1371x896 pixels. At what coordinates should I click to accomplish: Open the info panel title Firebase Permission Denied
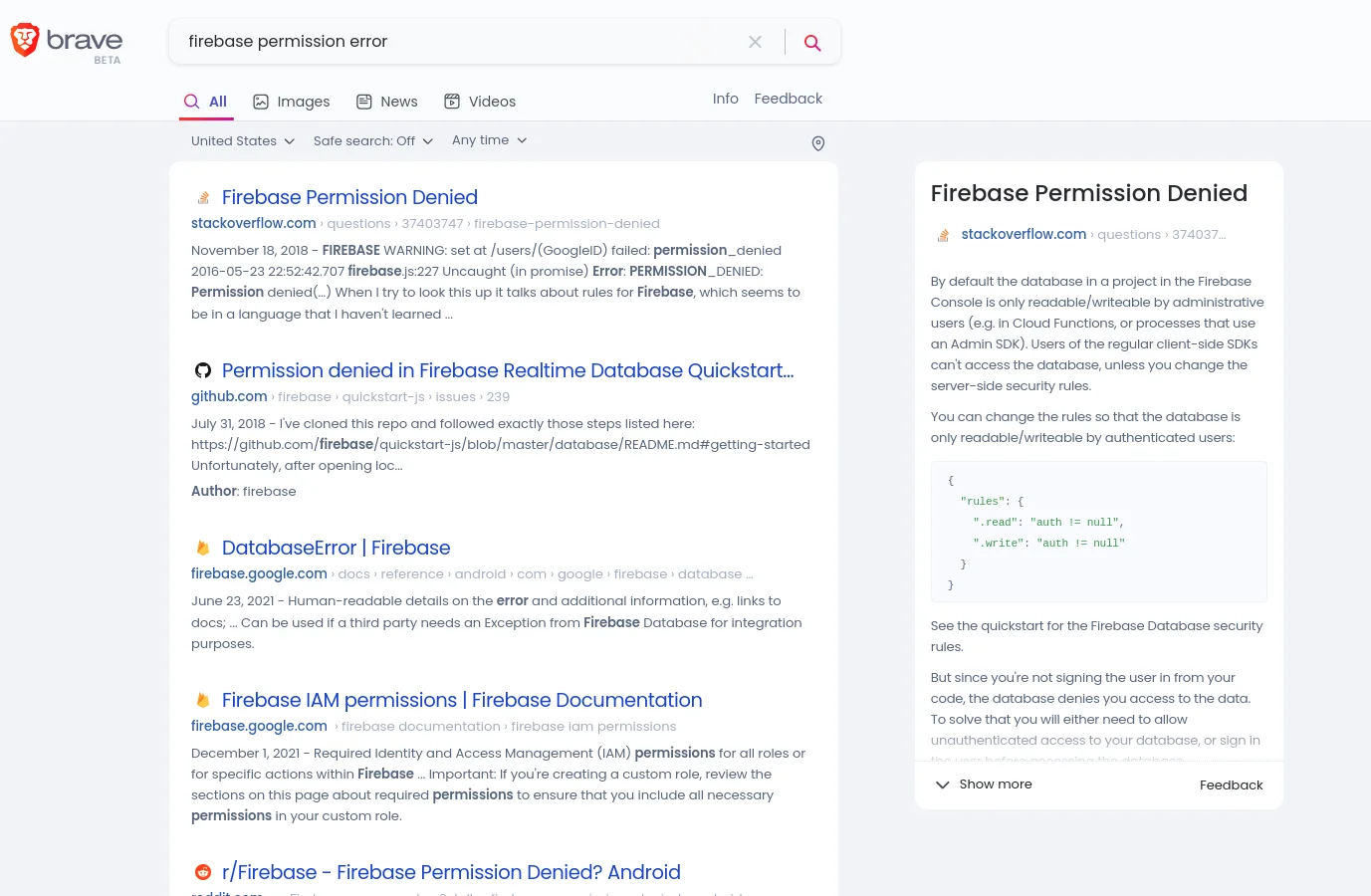pos(1089,193)
